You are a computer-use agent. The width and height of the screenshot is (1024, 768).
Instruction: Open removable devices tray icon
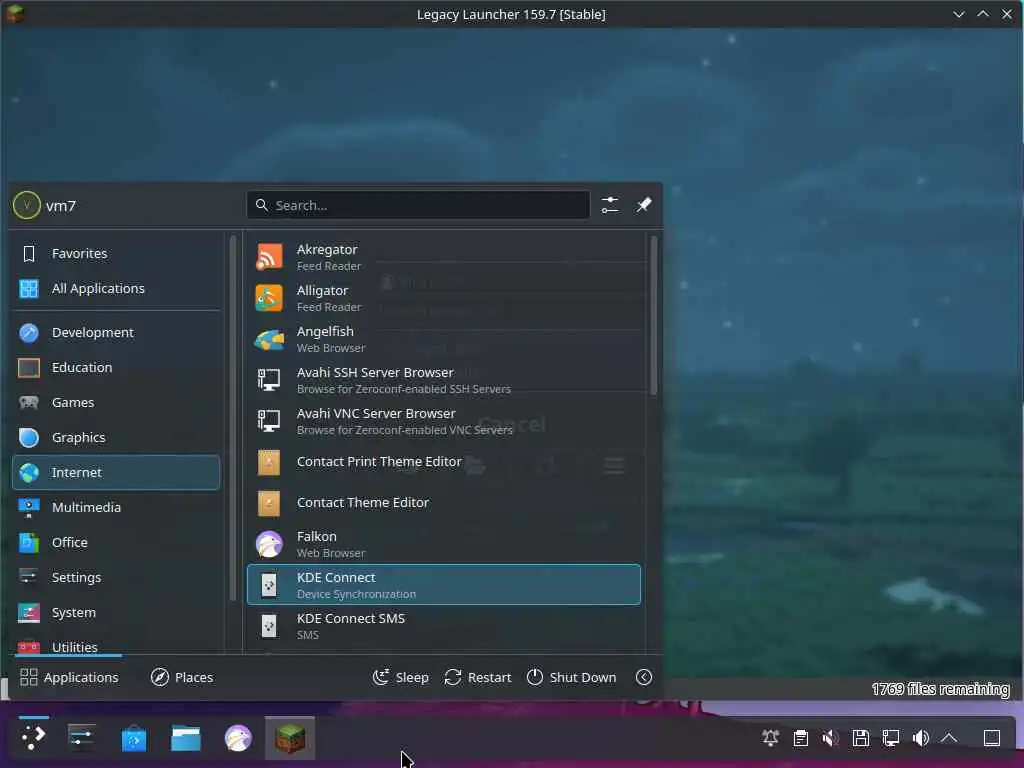point(861,738)
